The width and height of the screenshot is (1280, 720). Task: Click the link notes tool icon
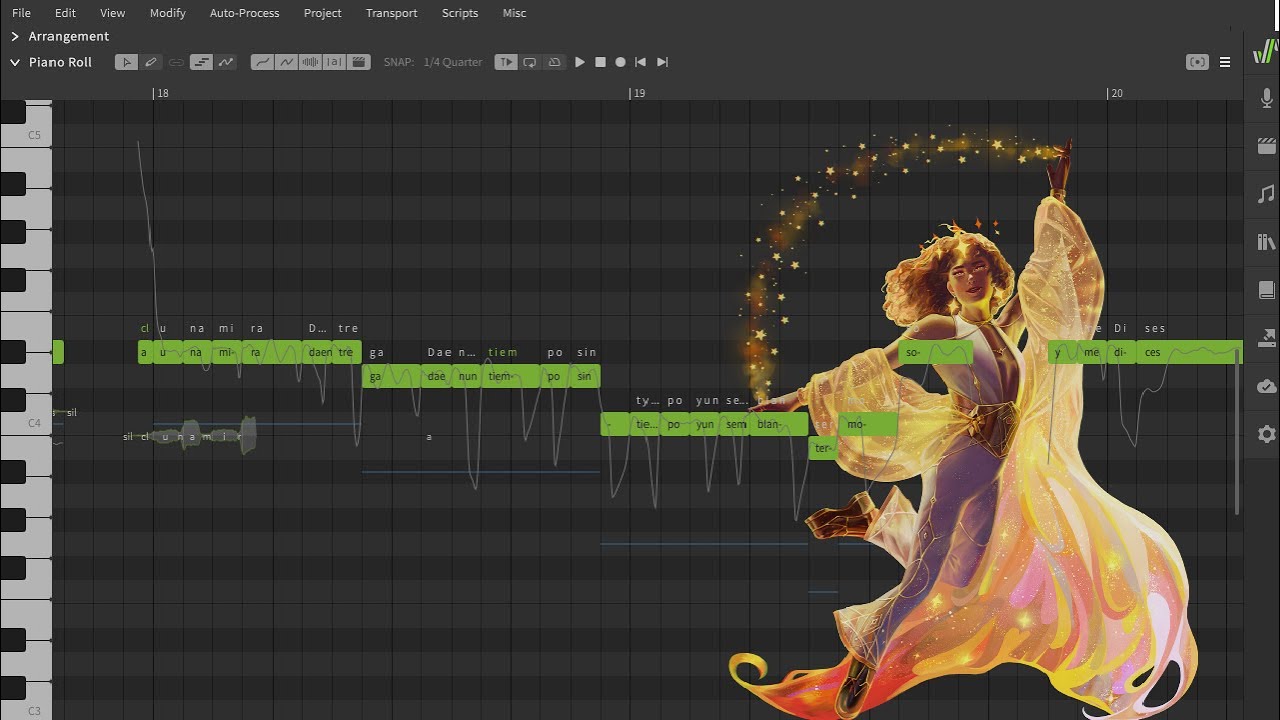[x=176, y=62]
